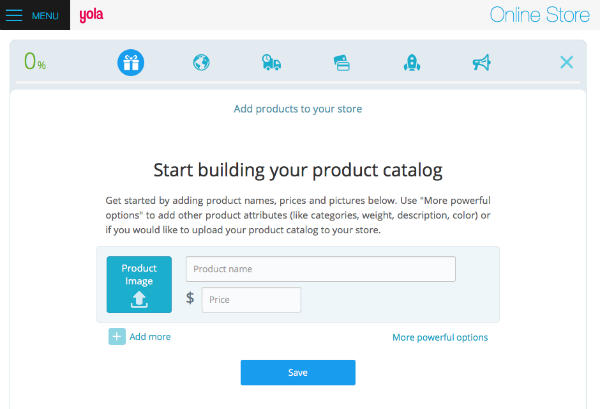Save the product catalog
Viewport: 600px width, 409px height.
pyautogui.click(x=298, y=372)
